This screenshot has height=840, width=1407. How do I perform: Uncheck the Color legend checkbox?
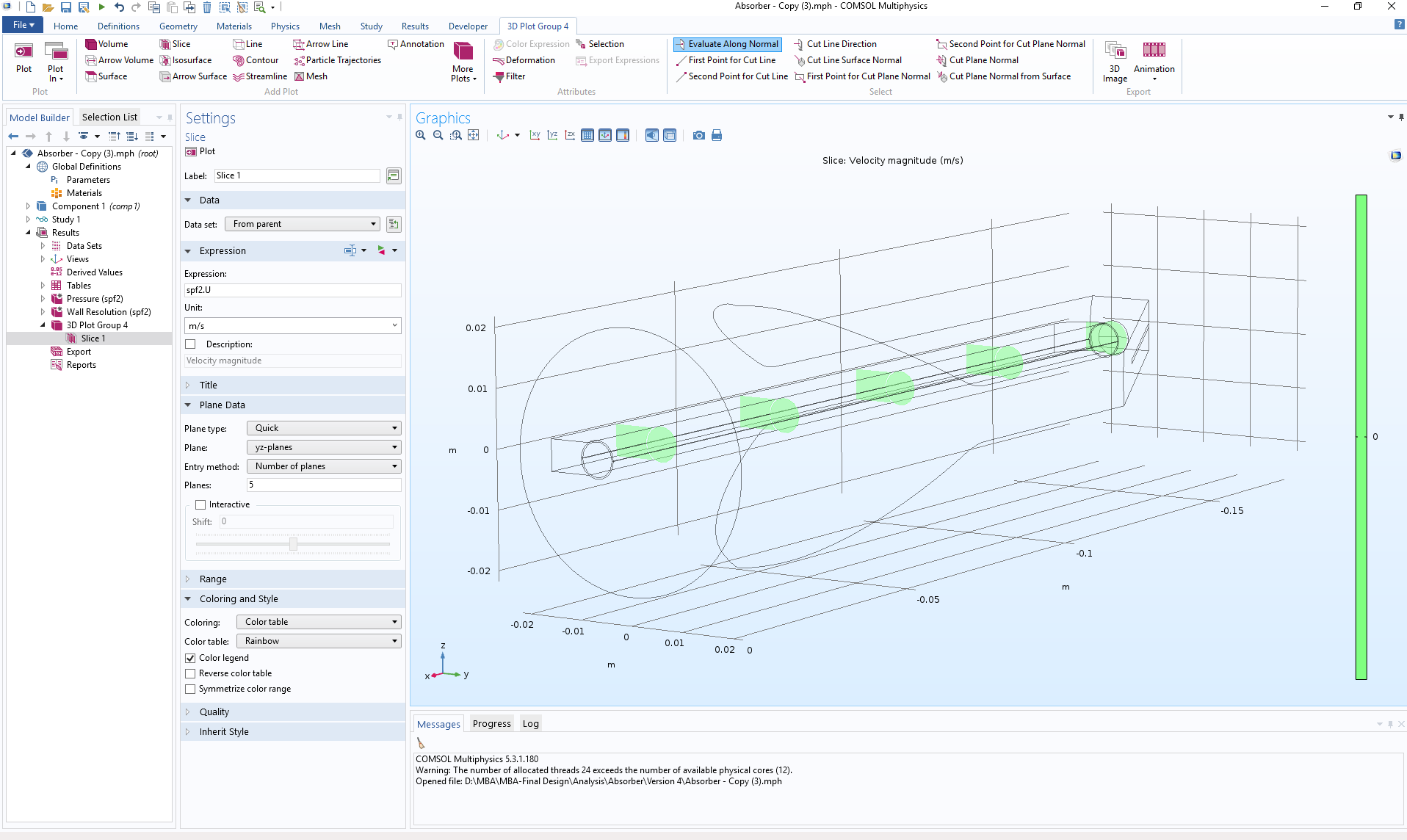point(191,658)
